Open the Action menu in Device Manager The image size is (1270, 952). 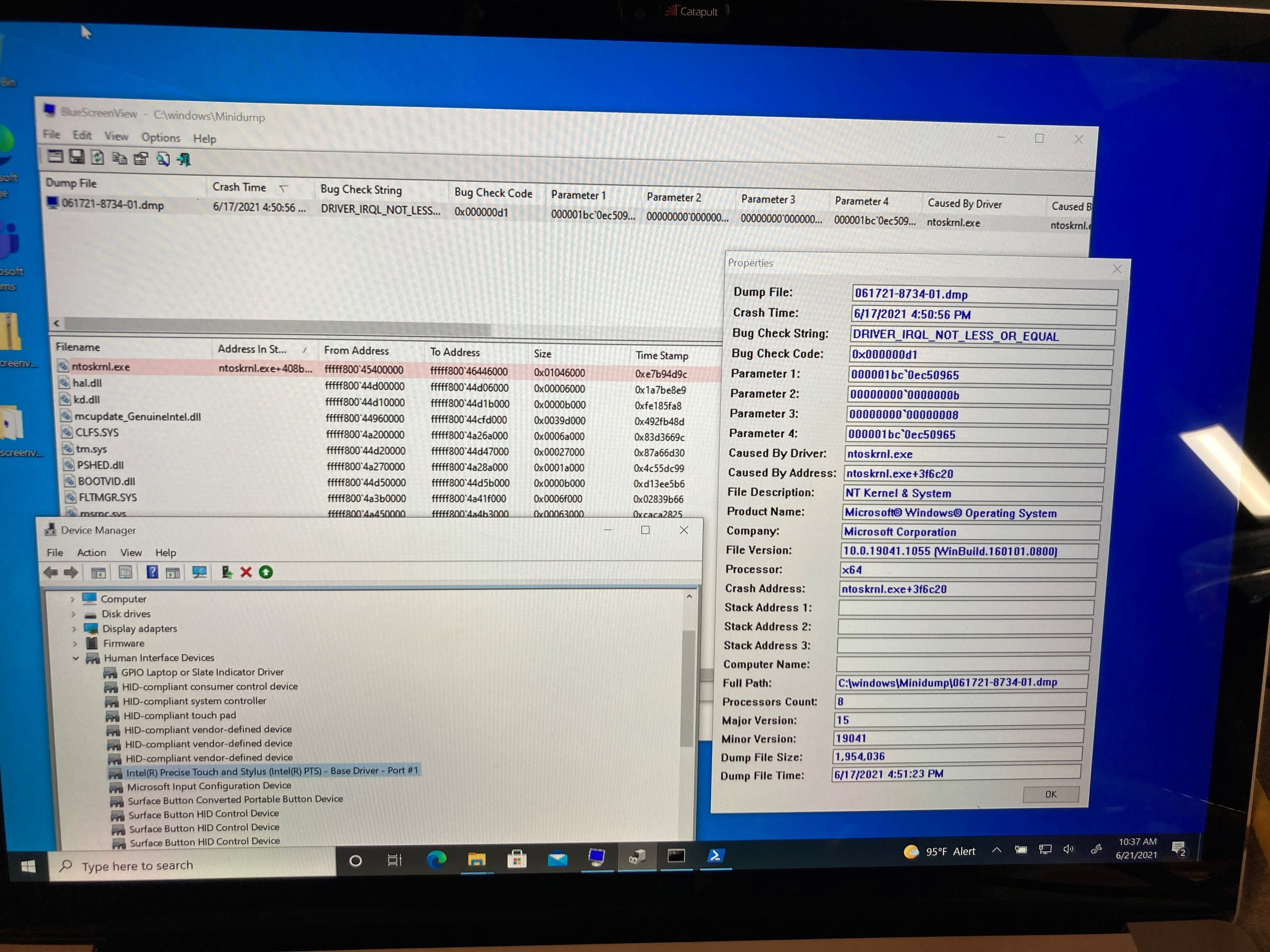click(91, 552)
